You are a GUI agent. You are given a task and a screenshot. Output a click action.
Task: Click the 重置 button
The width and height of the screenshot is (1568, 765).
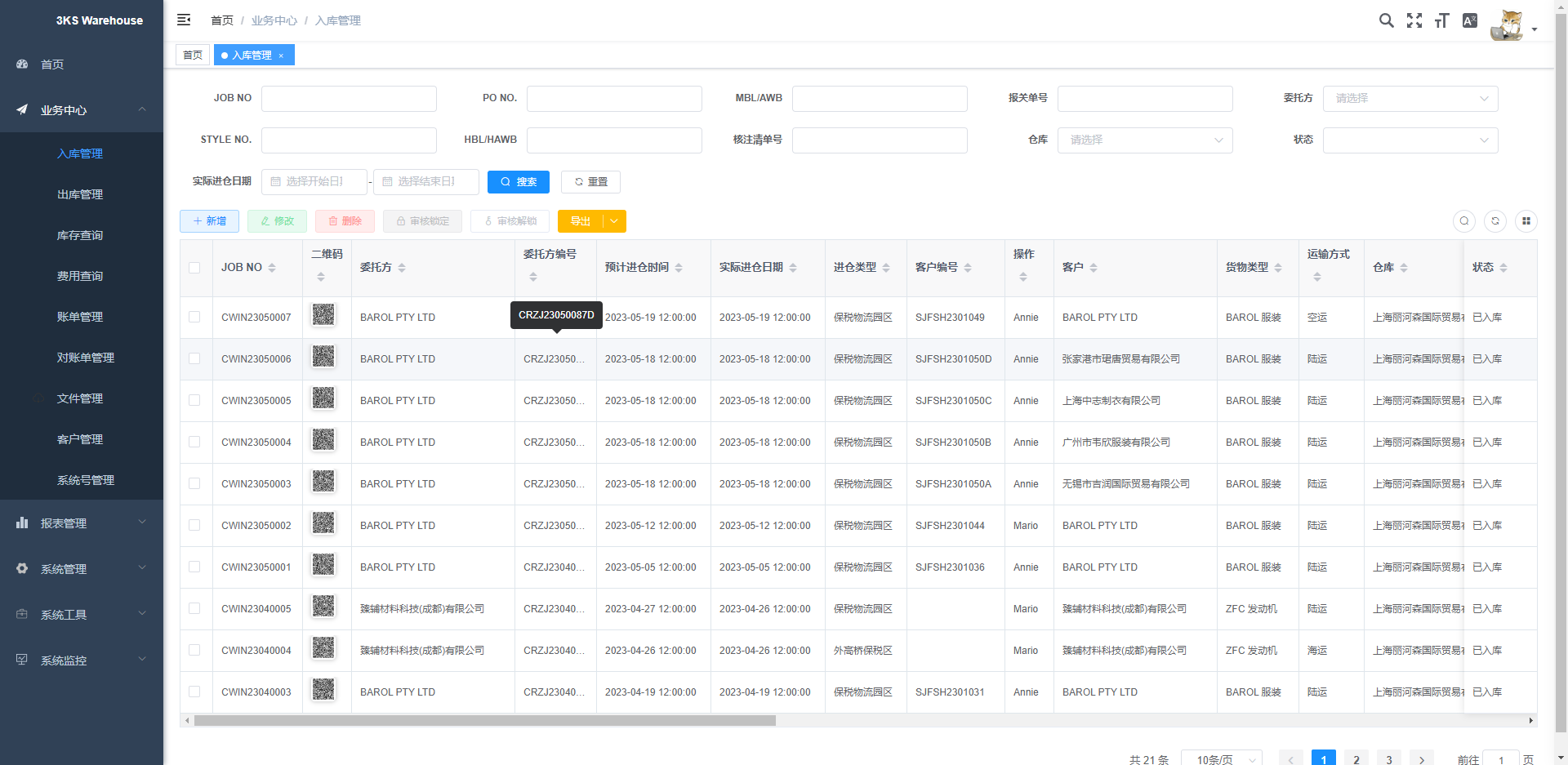click(x=590, y=182)
